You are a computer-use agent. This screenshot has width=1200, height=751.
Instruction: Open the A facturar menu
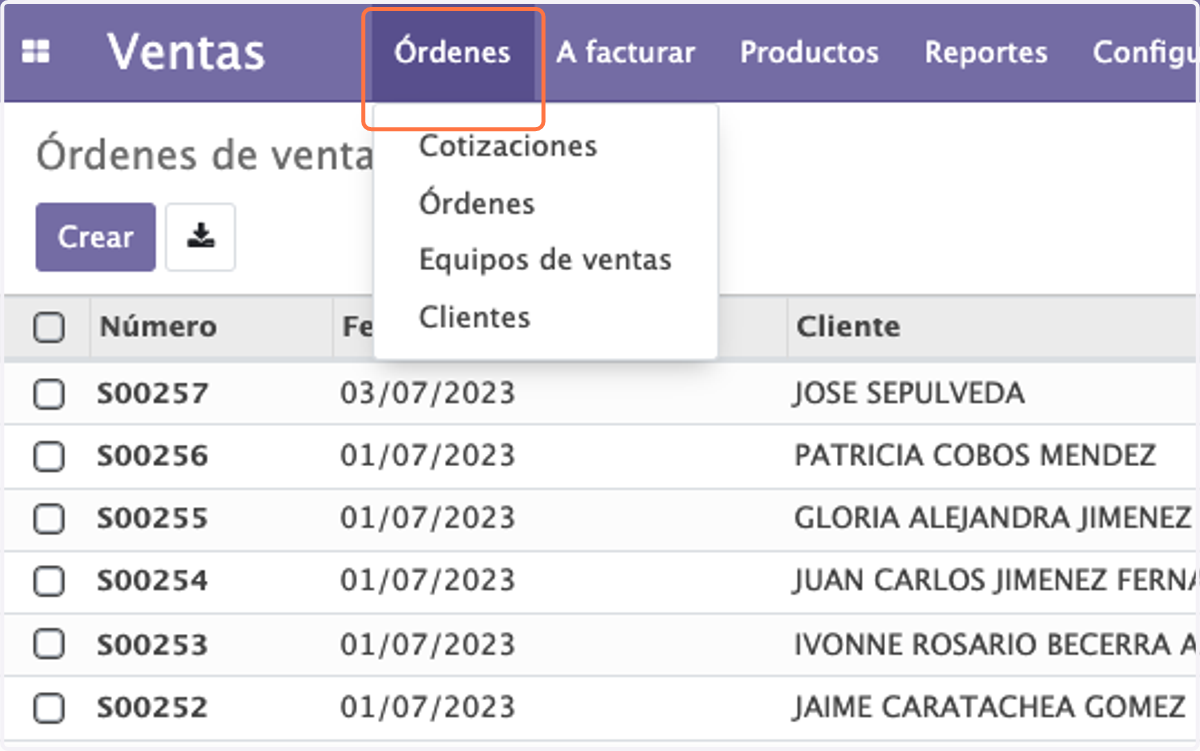point(625,53)
